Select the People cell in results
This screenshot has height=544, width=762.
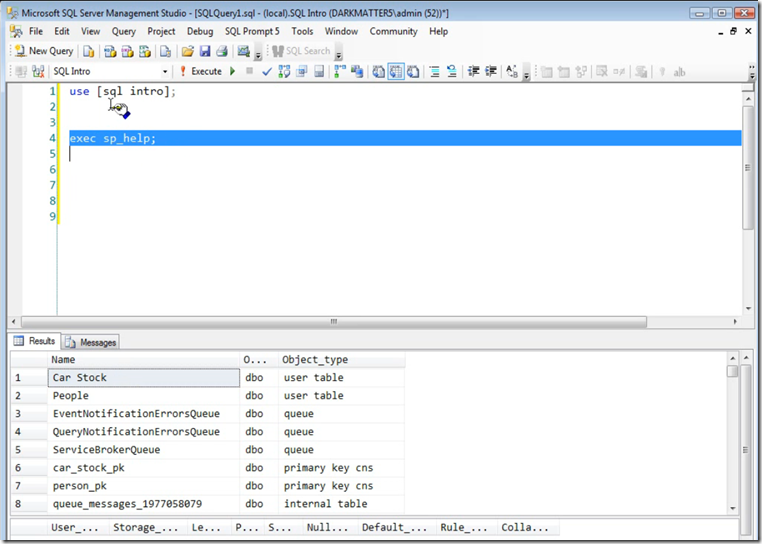[x=144, y=396]
